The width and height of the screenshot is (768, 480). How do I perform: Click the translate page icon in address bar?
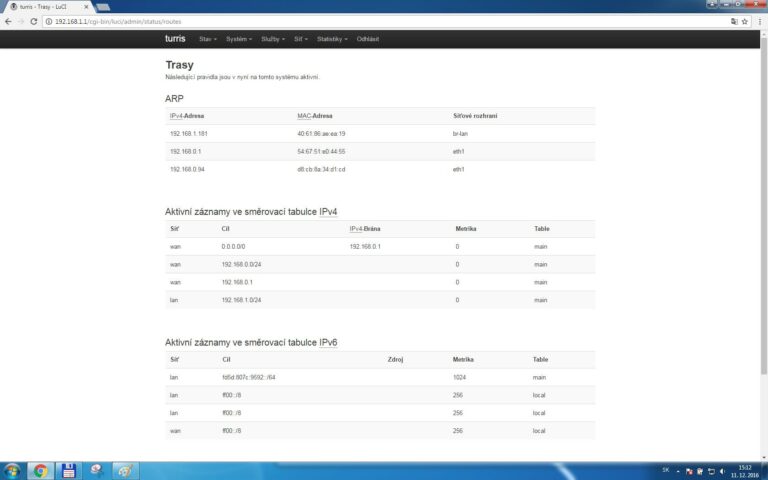click(x=734, y=22)
